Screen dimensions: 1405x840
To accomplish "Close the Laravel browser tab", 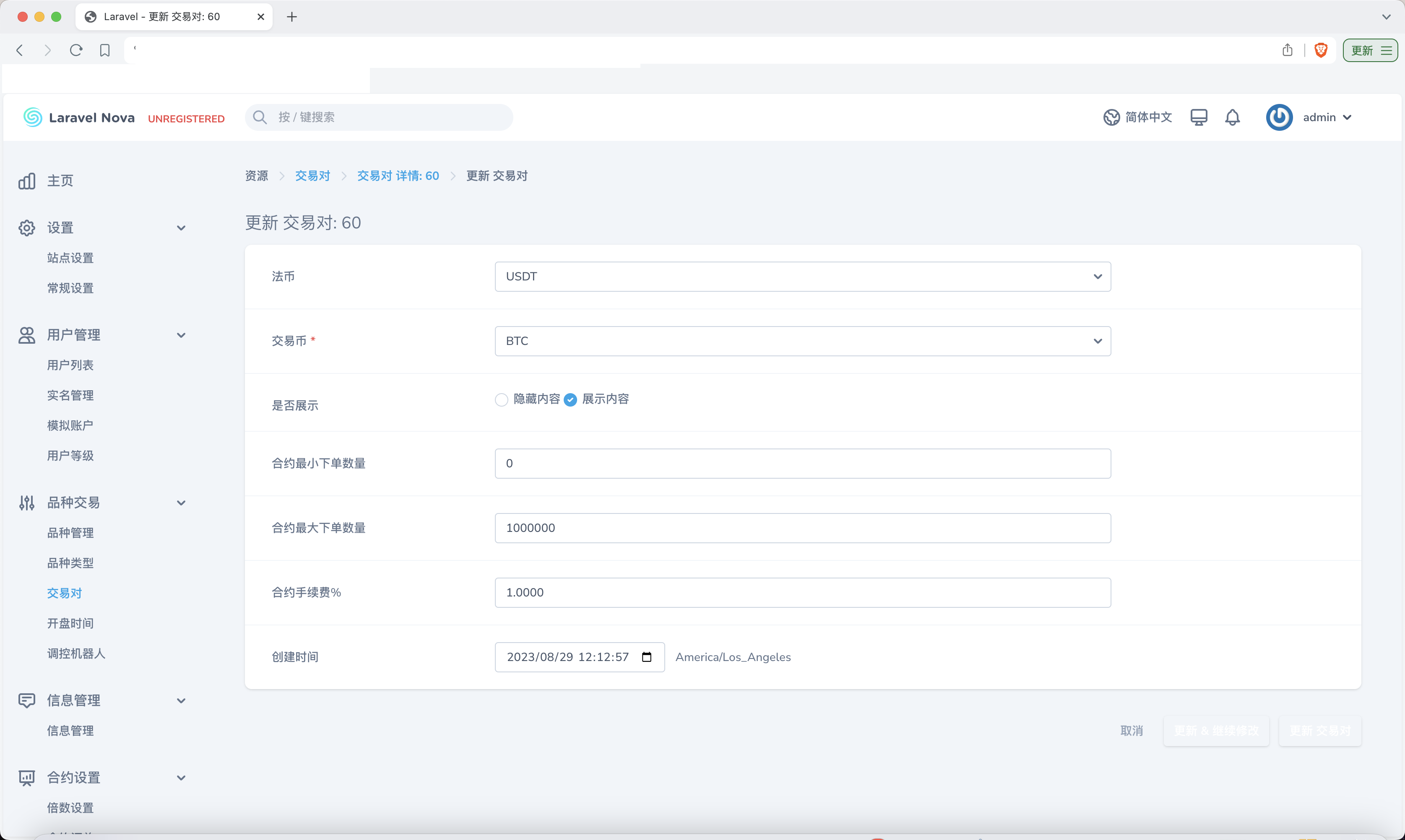I will [260, 17].
